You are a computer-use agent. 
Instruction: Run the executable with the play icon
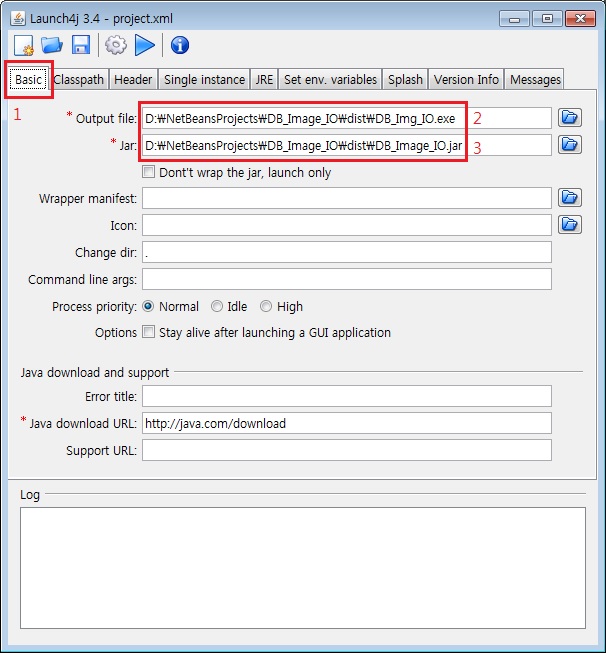pos(145,45)
